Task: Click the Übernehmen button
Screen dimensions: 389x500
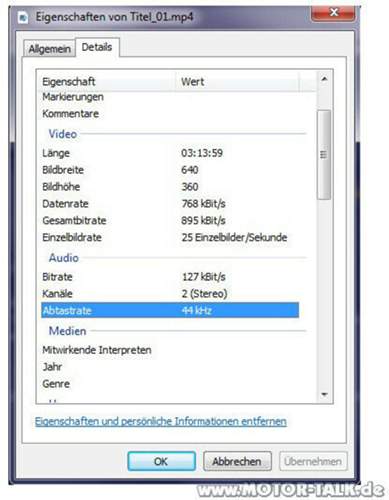Action: point(313,461)
